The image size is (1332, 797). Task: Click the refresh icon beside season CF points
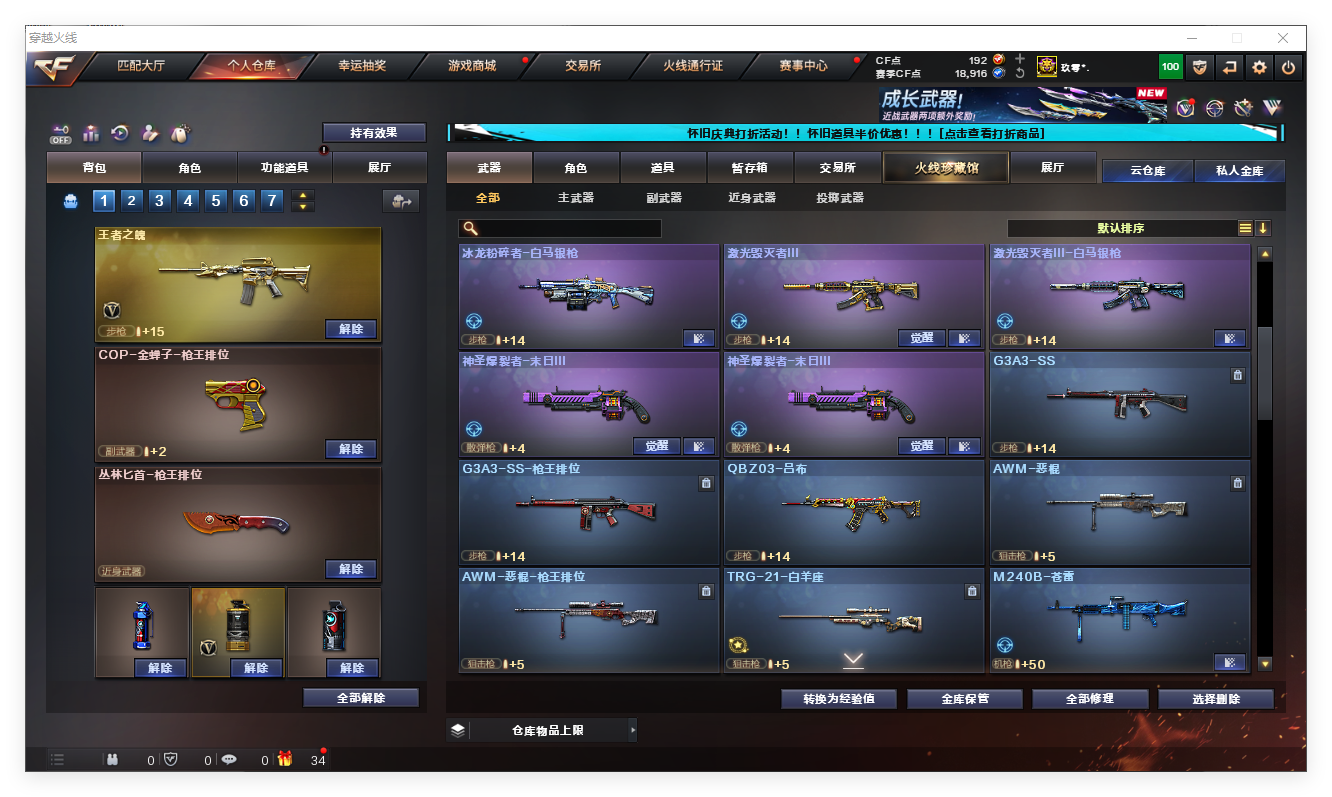[1019, 73]
